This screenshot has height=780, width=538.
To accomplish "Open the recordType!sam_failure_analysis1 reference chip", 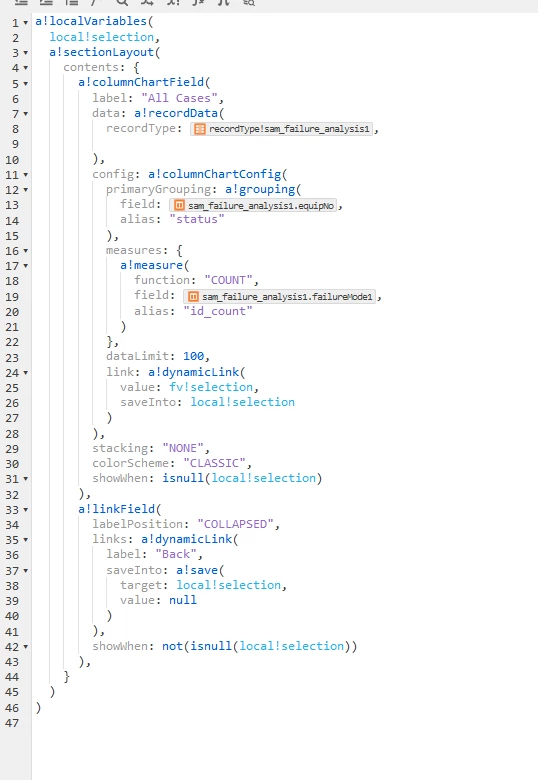I will (281, 129).
